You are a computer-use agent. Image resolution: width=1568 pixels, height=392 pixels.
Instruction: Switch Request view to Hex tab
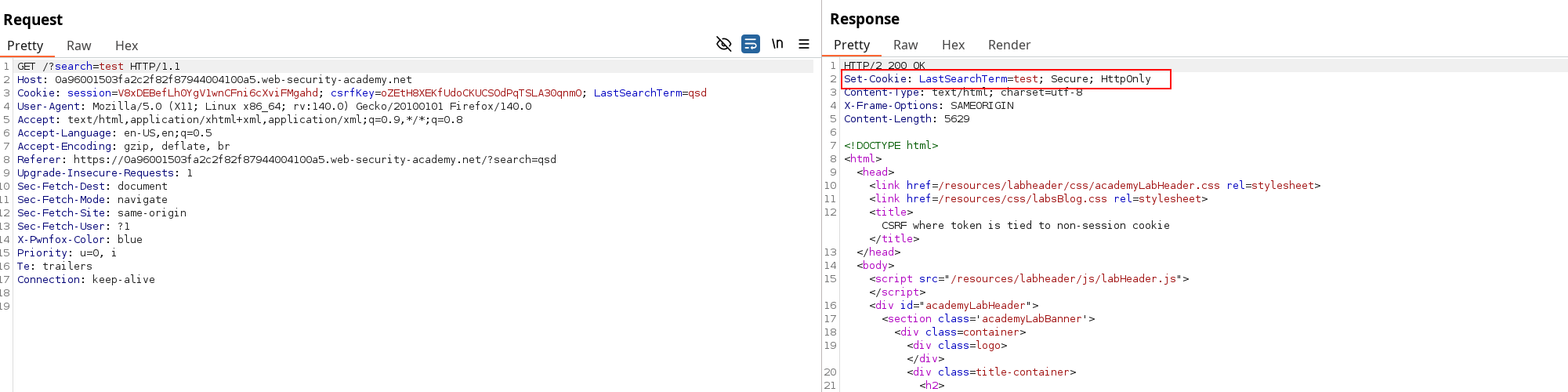point(126,45)
